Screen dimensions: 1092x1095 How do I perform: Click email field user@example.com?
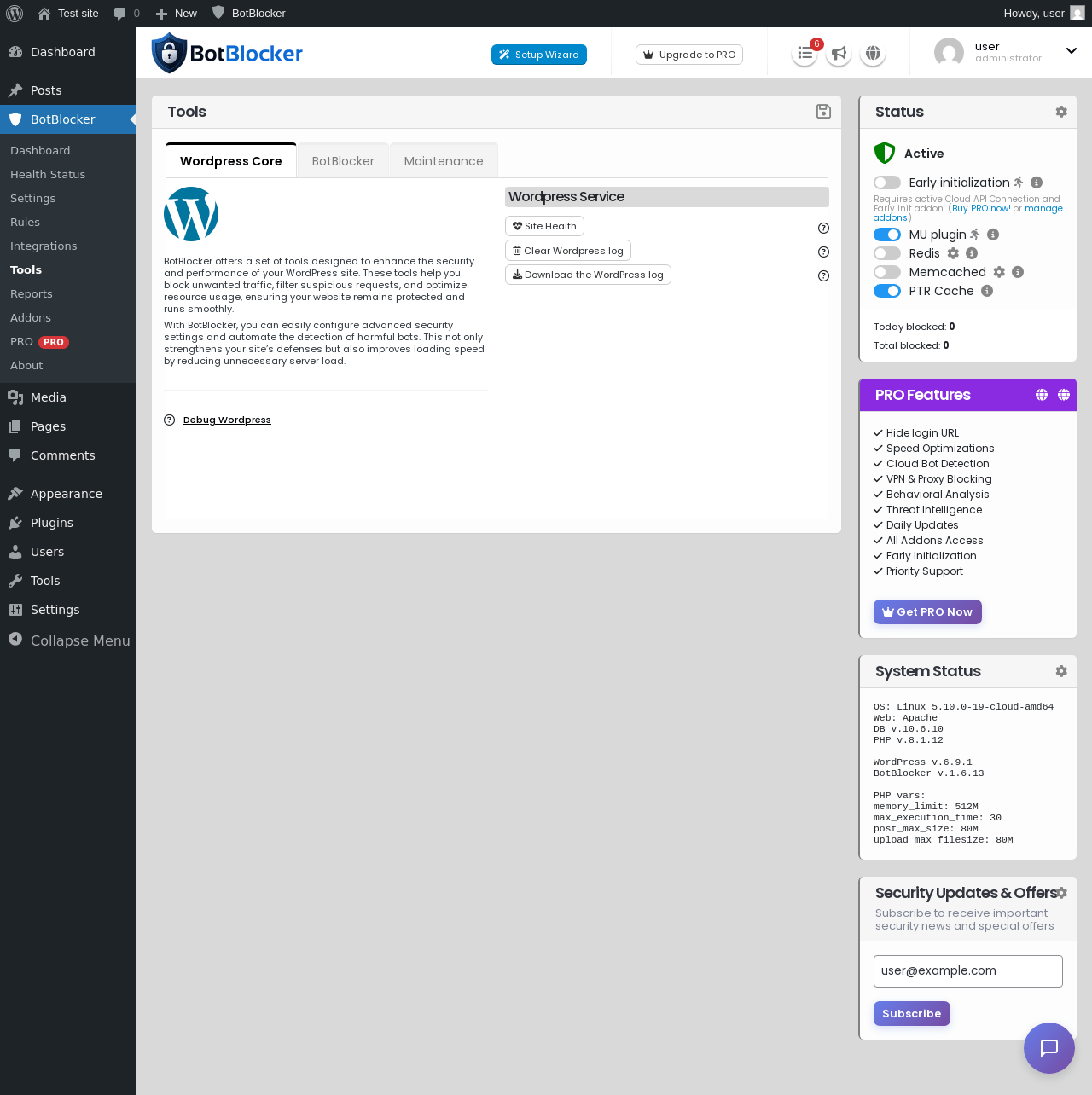(x=968, y=970)
